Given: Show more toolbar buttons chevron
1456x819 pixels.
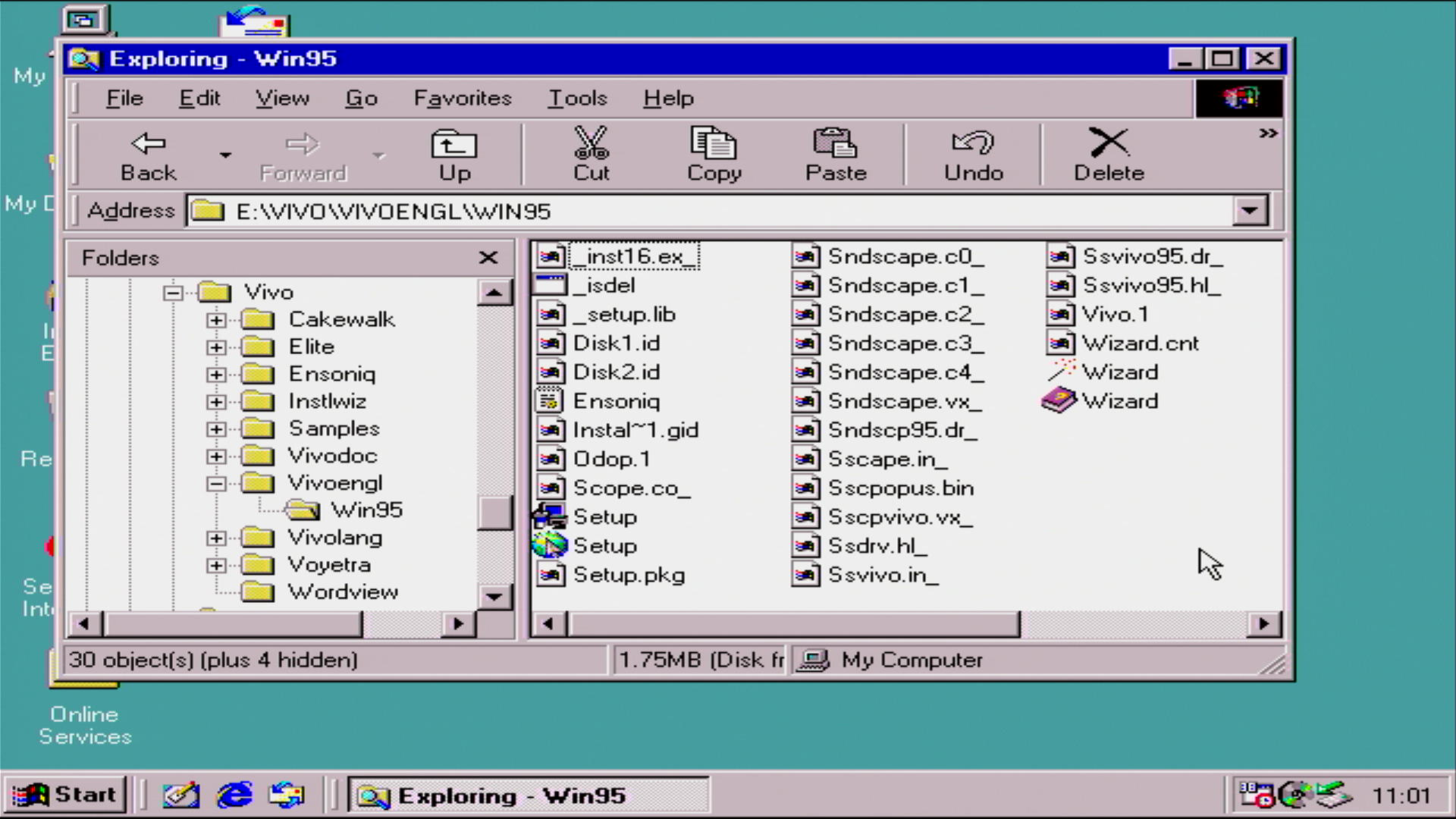Looking at the screenshot, I should (x=1268, y=133).
